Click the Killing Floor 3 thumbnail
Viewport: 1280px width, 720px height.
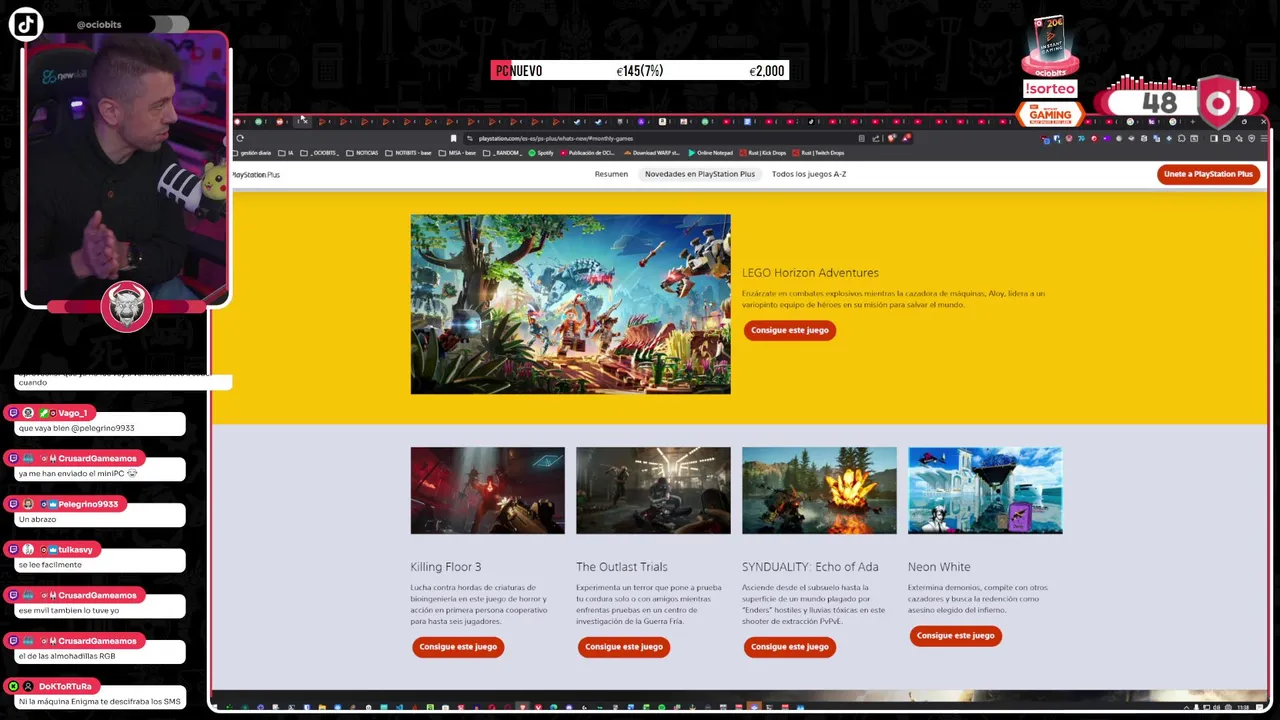click(487, 490)
